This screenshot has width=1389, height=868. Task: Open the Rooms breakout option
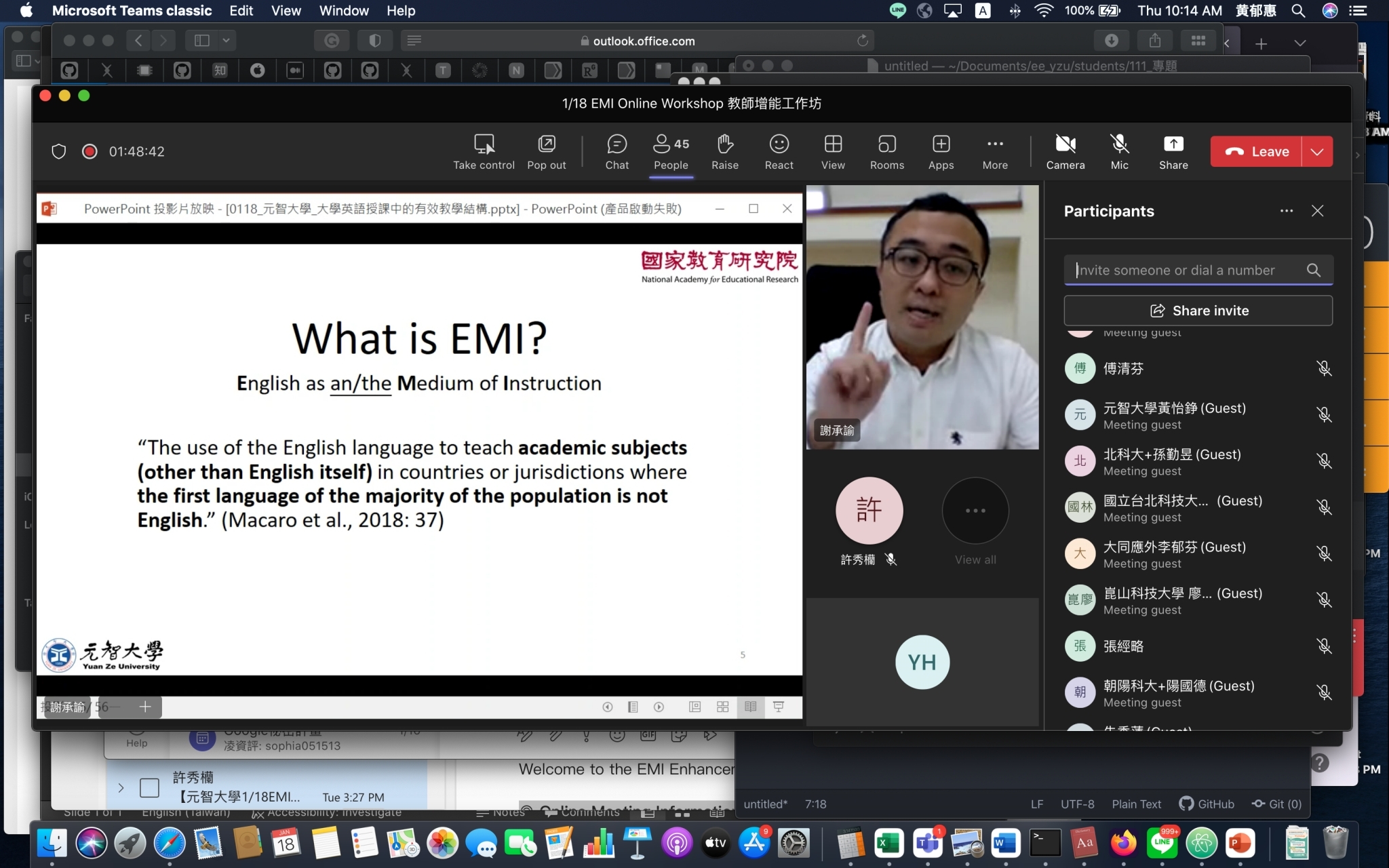tap(886, 152)
